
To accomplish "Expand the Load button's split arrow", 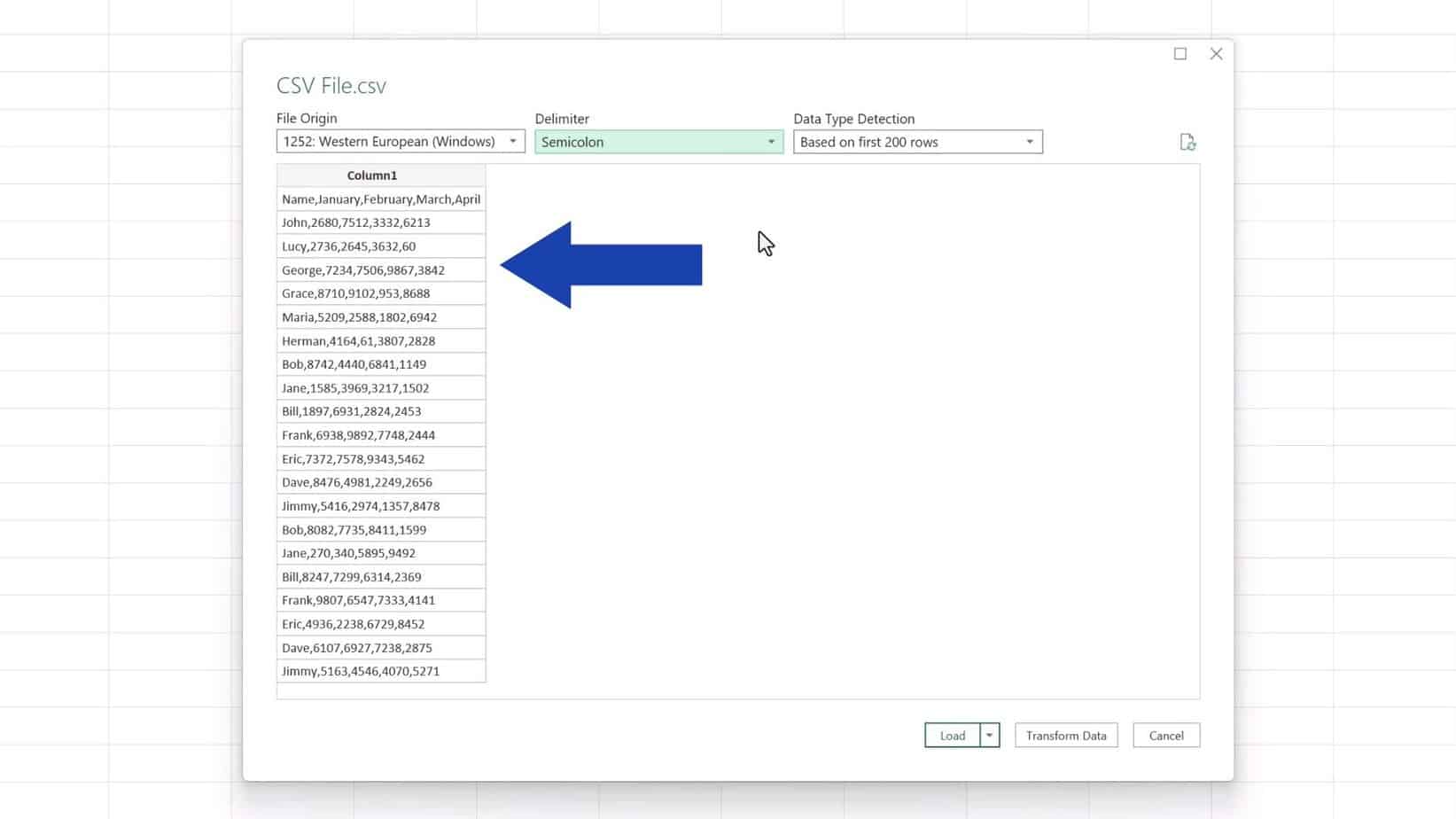I will pos(989,735).
